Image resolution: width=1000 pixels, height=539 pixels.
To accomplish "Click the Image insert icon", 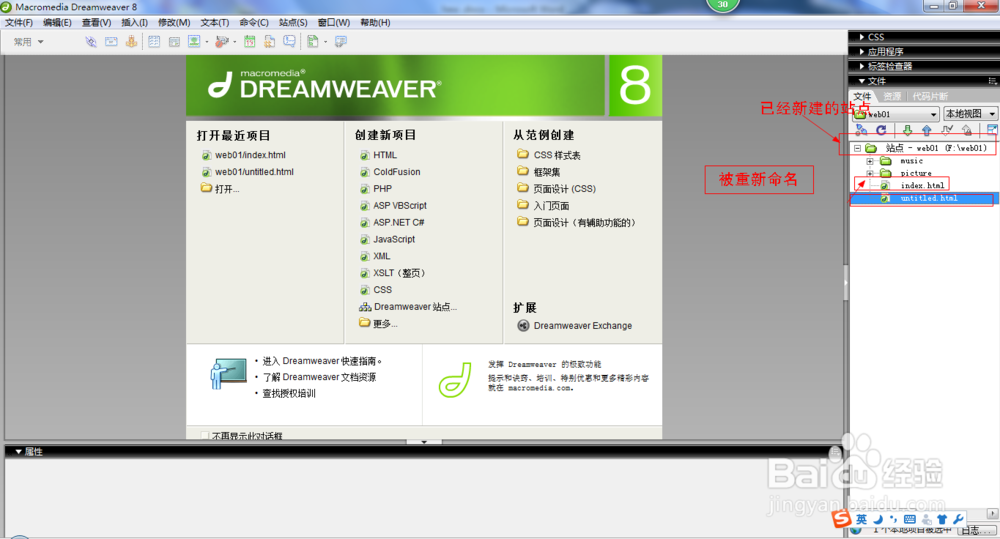I will (194, 41).
